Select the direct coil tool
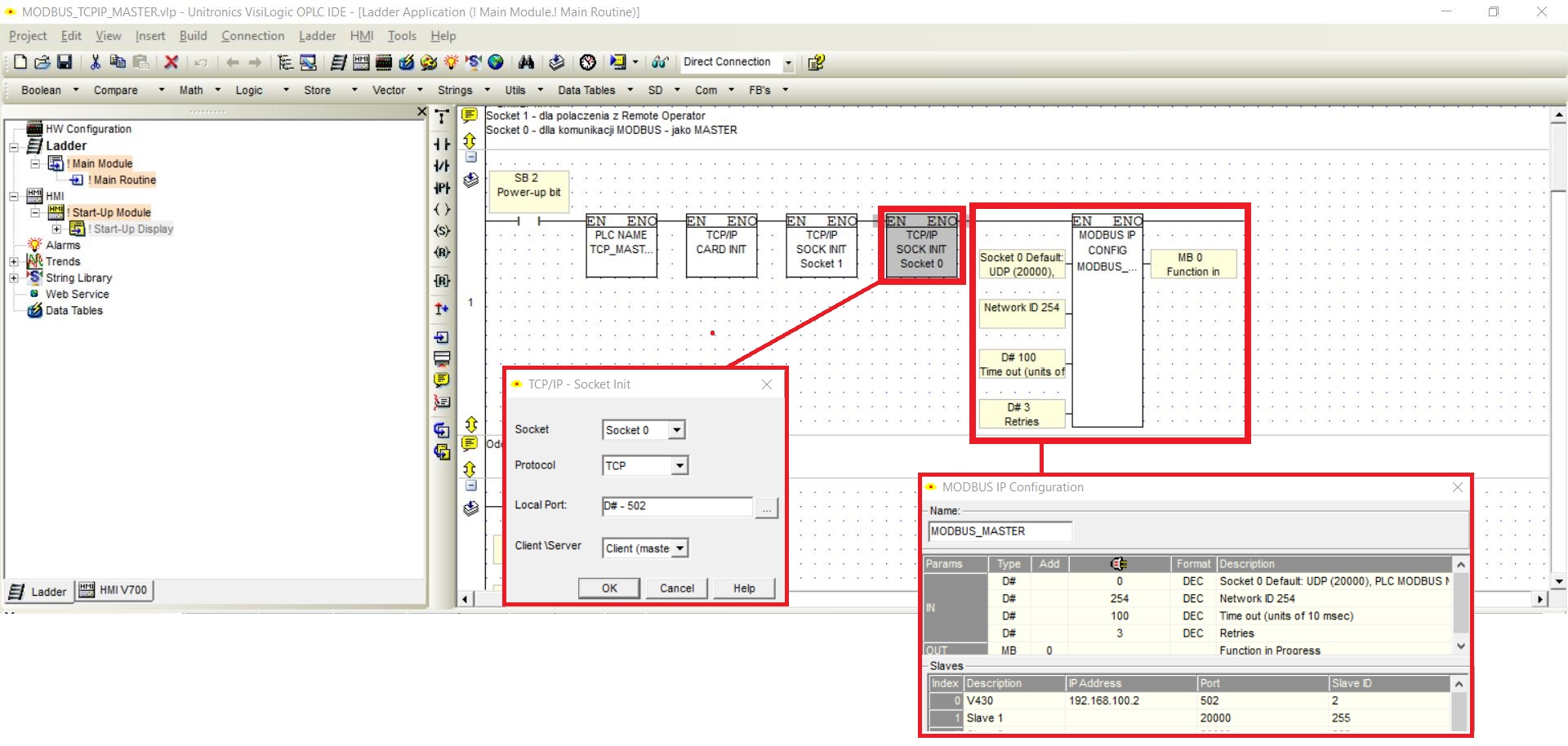Viewport: 1568px width, 746px height. point(442,209)
